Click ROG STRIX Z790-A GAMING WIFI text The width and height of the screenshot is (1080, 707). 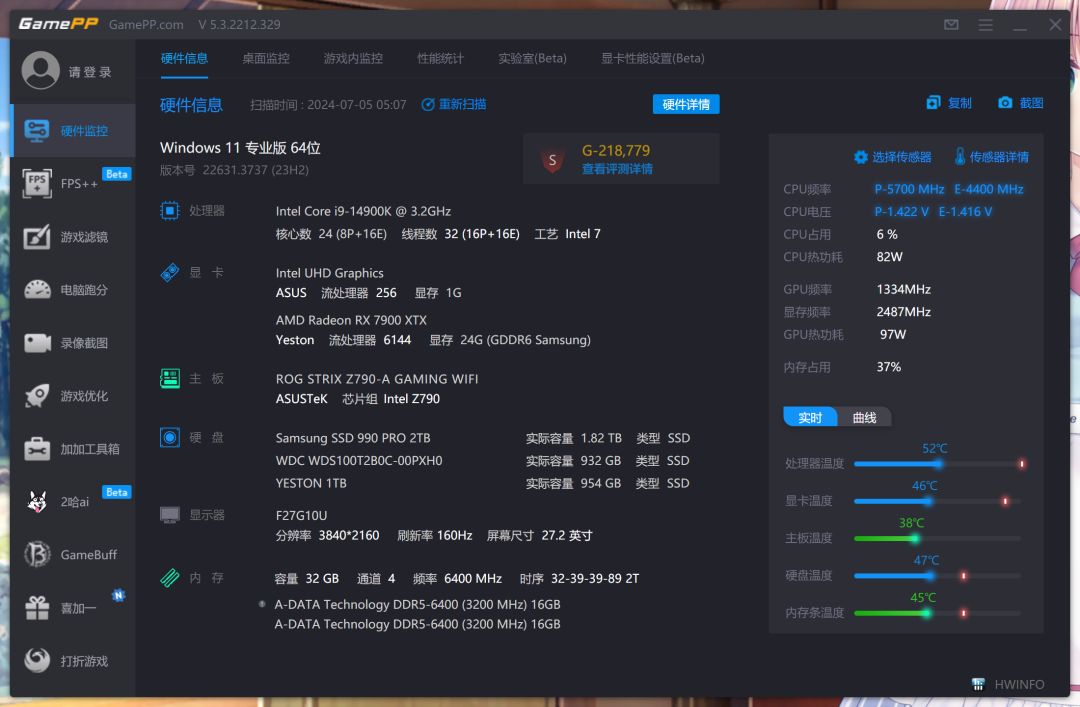[377, 378]
